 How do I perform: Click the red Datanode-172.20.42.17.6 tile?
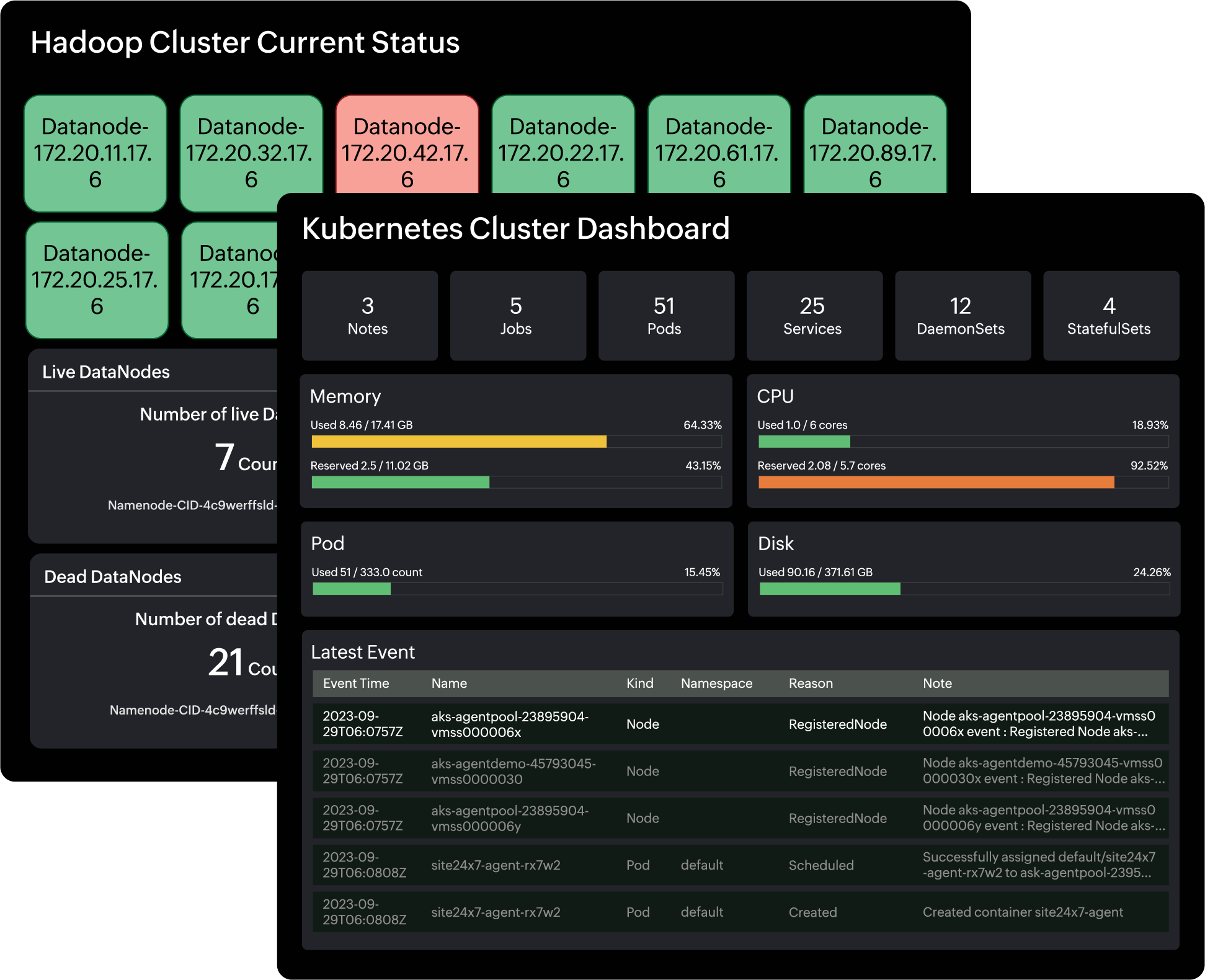pyautogui.click(x=407, y=145)
